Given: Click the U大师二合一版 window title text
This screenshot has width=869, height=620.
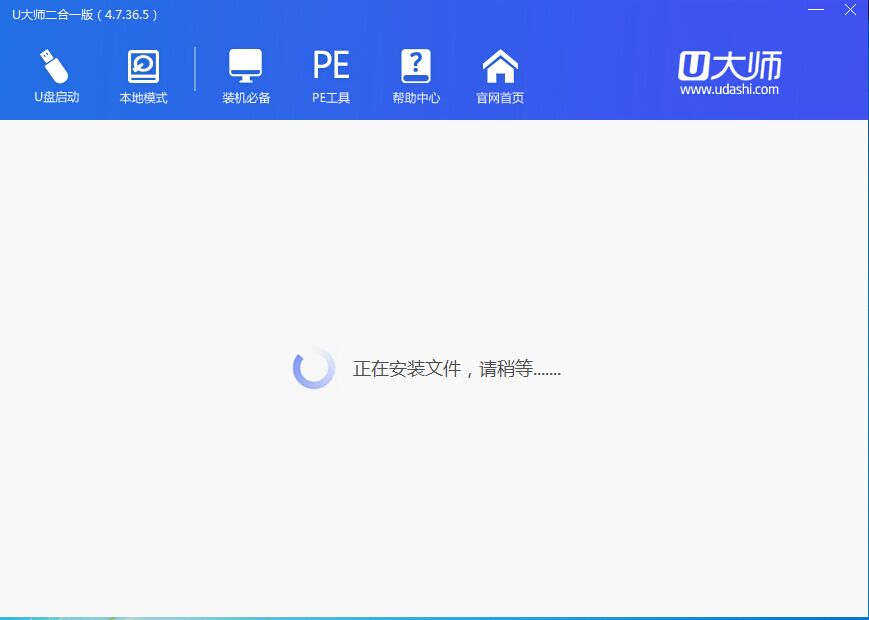Looking at the screenshot, I should click(x=85, y=15).
